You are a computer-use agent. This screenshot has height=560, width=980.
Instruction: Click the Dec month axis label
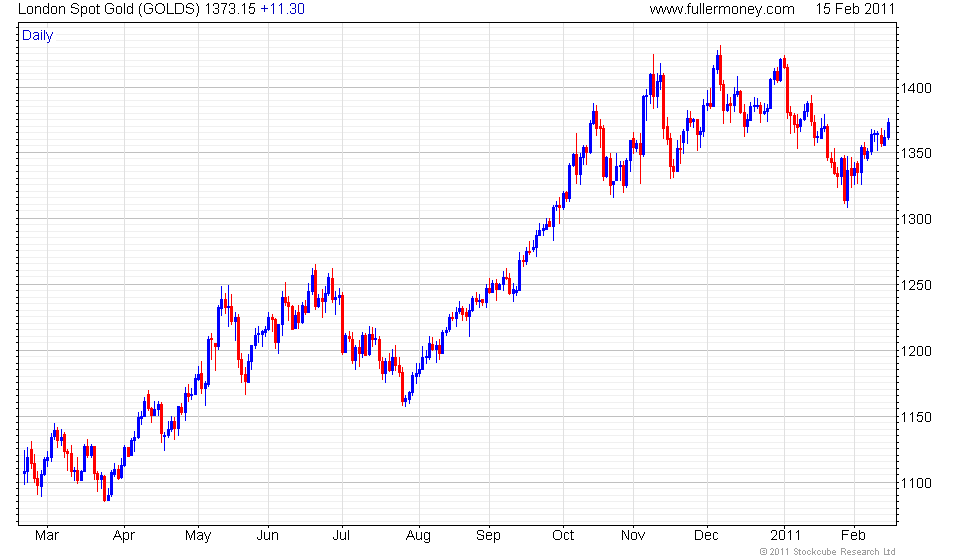pos(706,536)
